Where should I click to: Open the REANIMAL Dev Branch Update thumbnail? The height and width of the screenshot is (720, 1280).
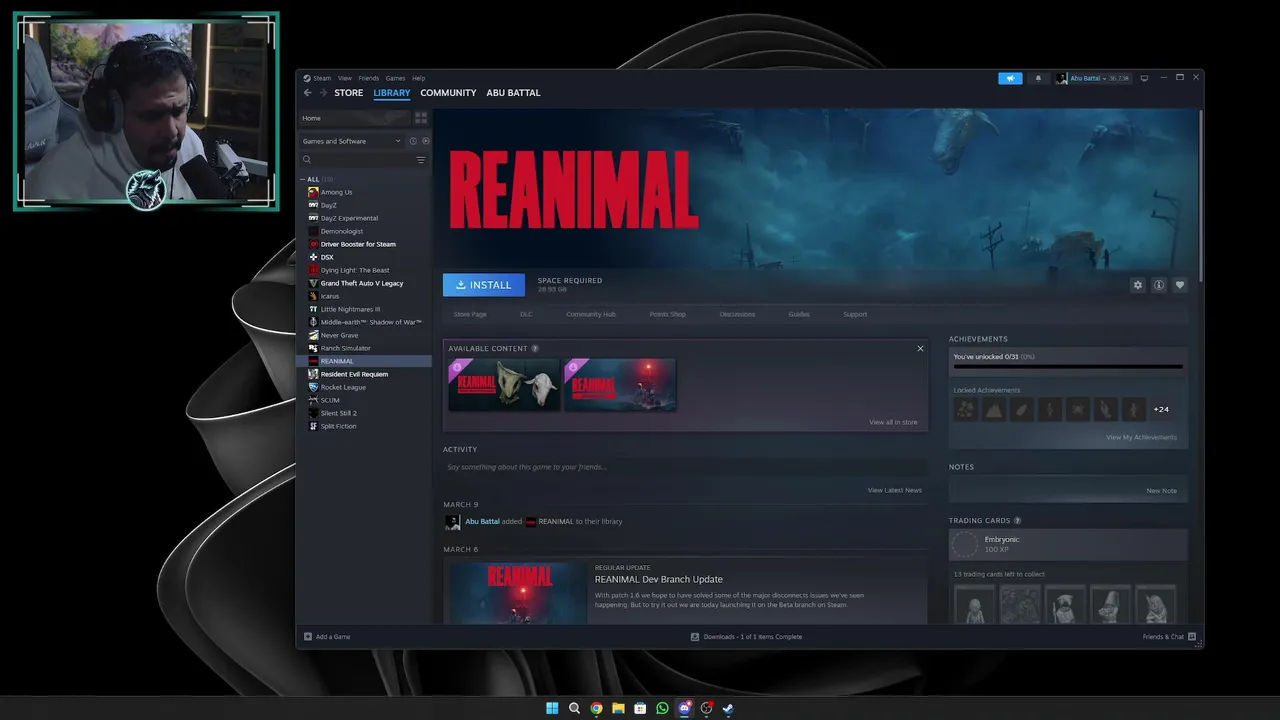(x=518, y=593)
